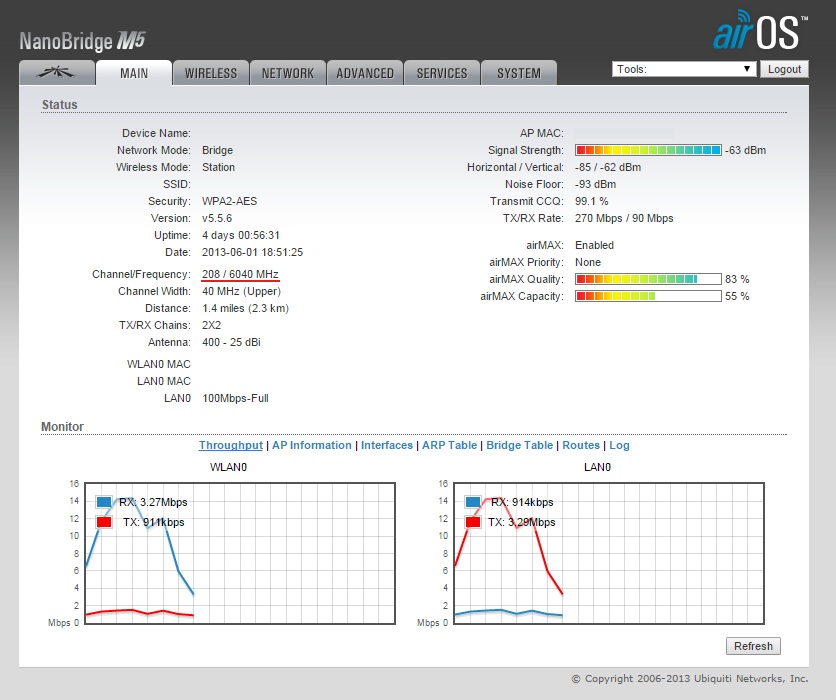The image size is (836, 700).
Task: Click the 270 Mbps / 90 Mbps rate
Action: (624, 219)
